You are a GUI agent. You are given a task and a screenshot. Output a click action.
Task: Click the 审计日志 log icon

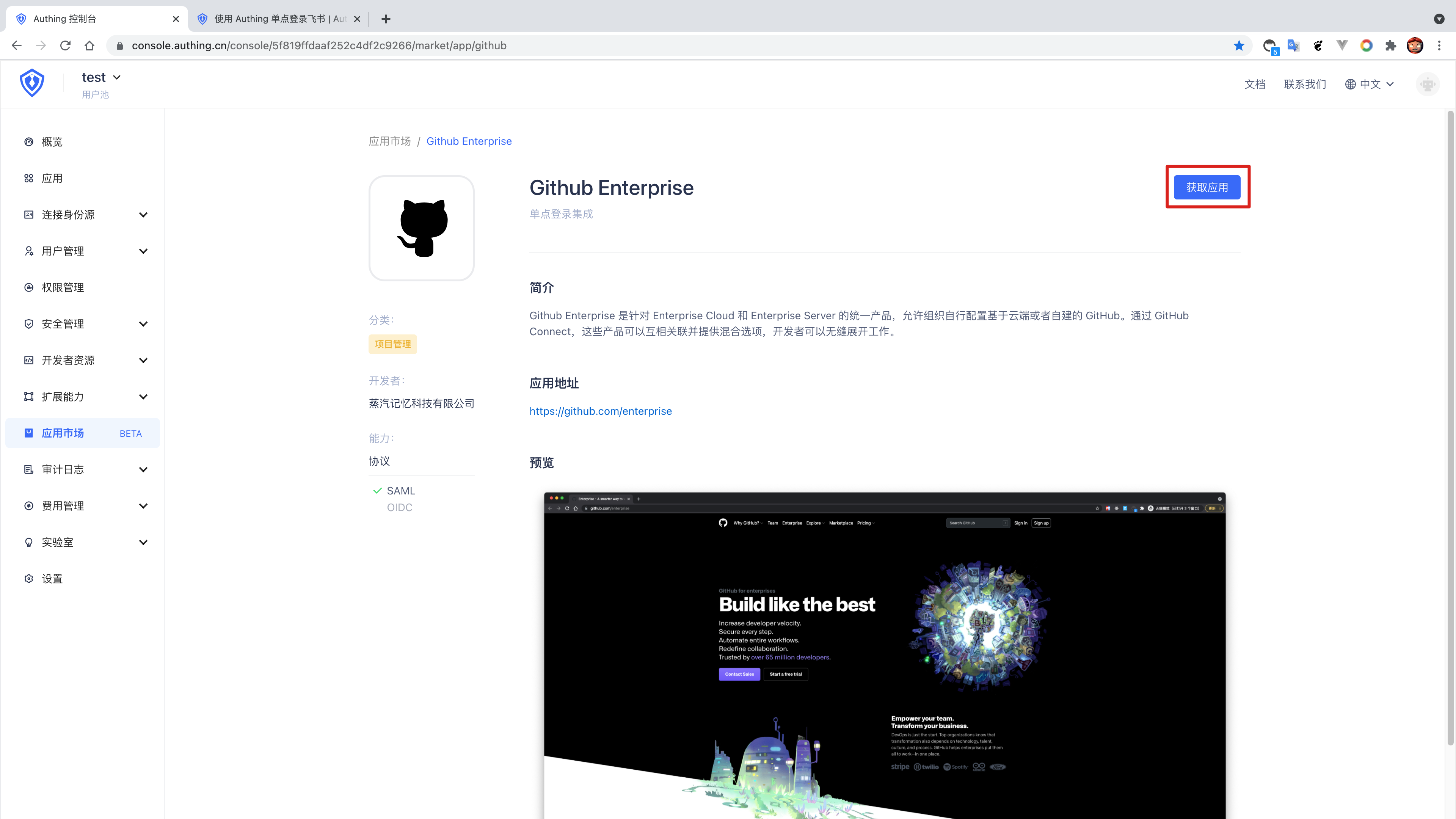[29, 469]
